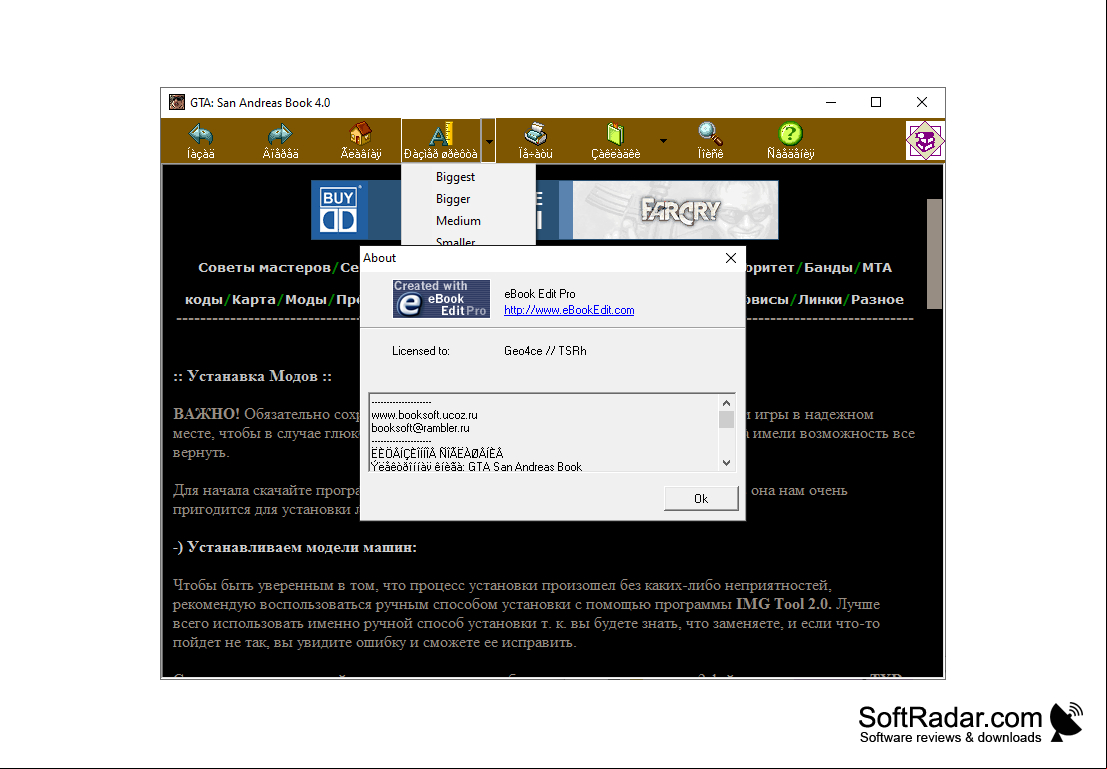The width and height of the screenshot is (1107, 769).
Task: Open the Карта page link
Action: click(x=253, y=299)
